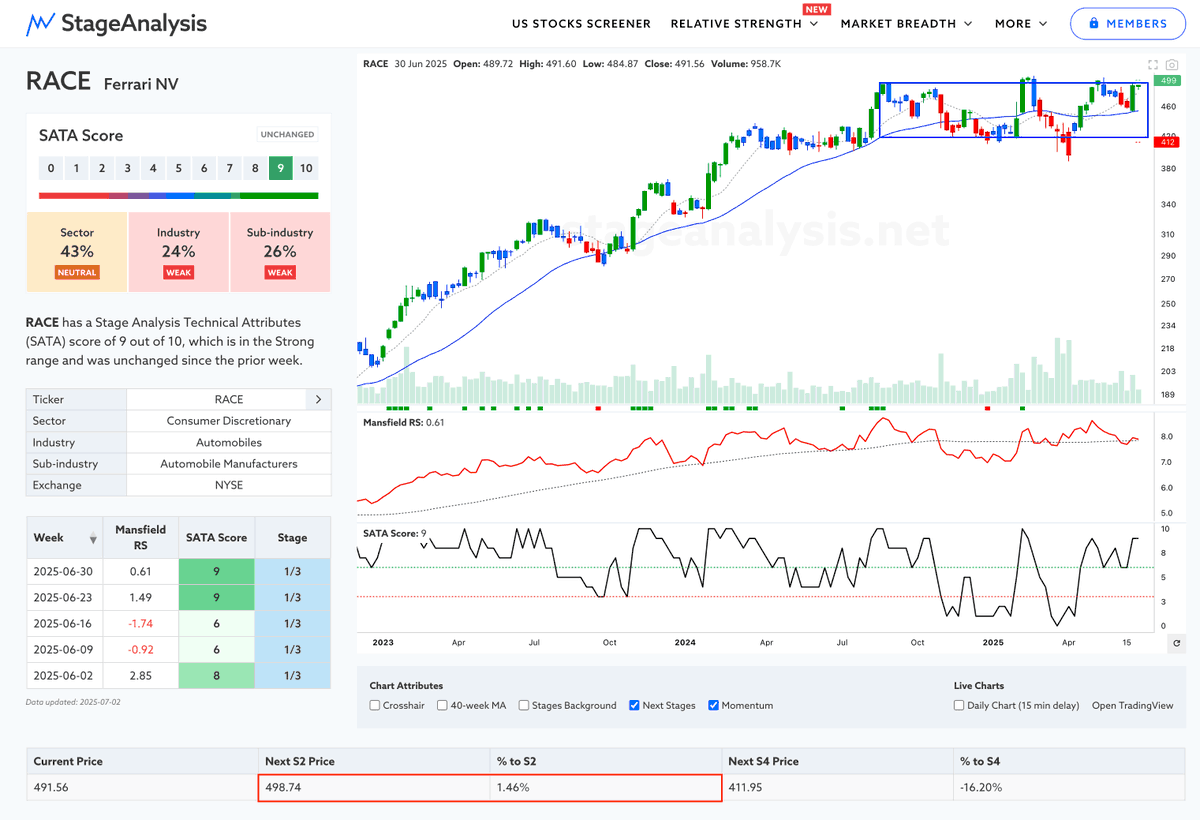This screenshot has width=1200, height=820.
Task: Reset the chart view with the refresh icon
Action: click(1176, 643)
